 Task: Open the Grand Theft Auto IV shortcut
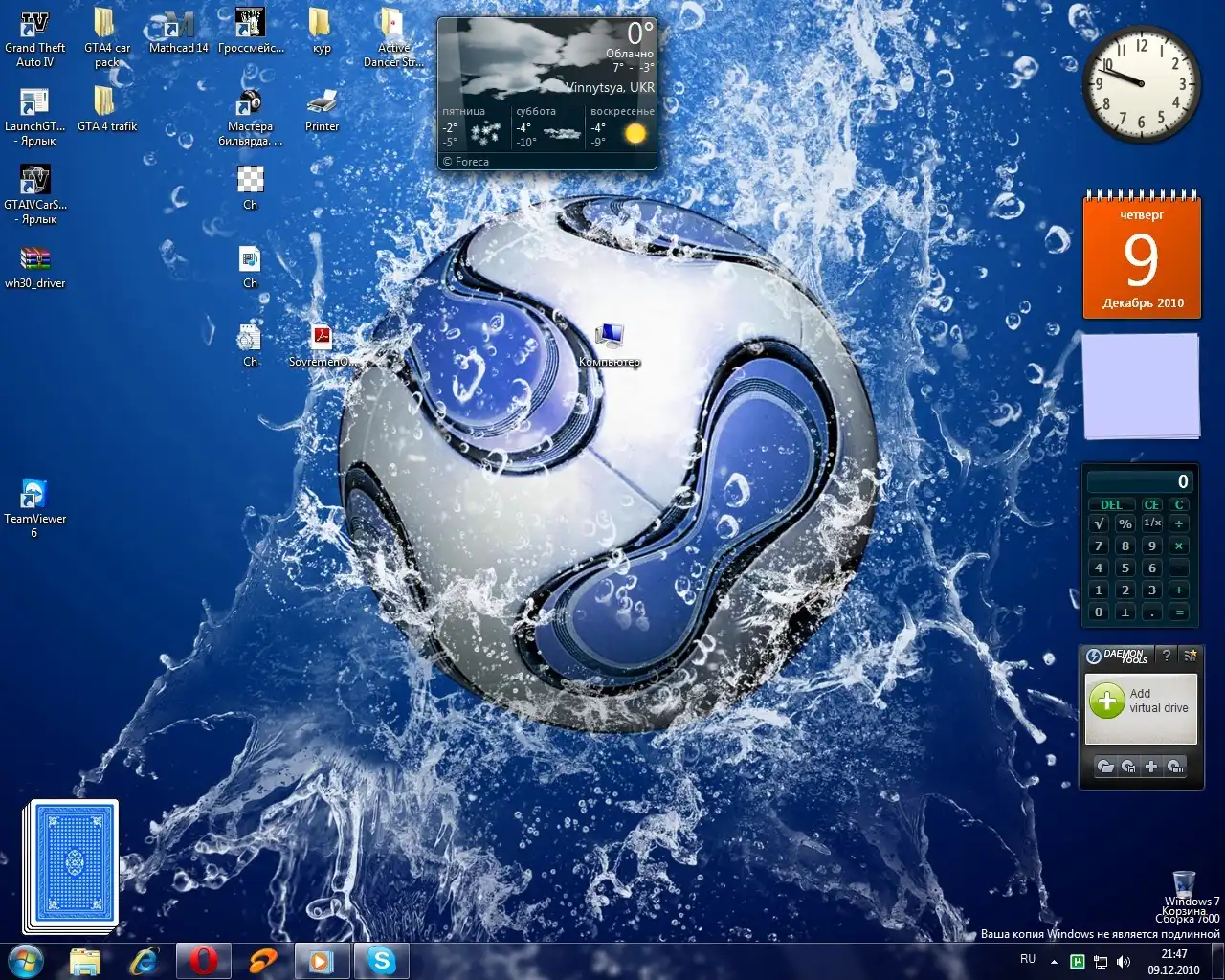pos(34,25)
